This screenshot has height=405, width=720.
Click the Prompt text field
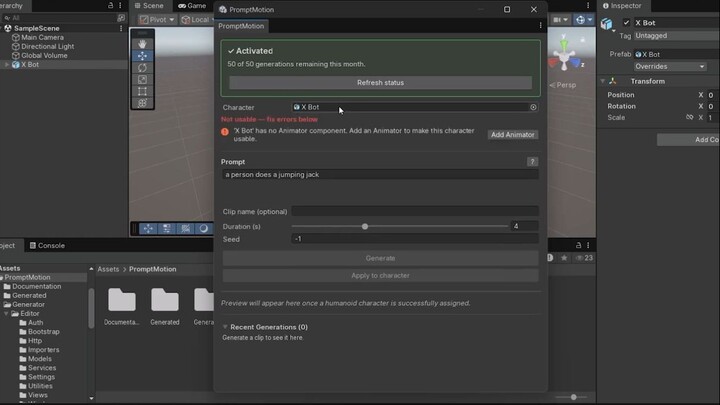380,174
